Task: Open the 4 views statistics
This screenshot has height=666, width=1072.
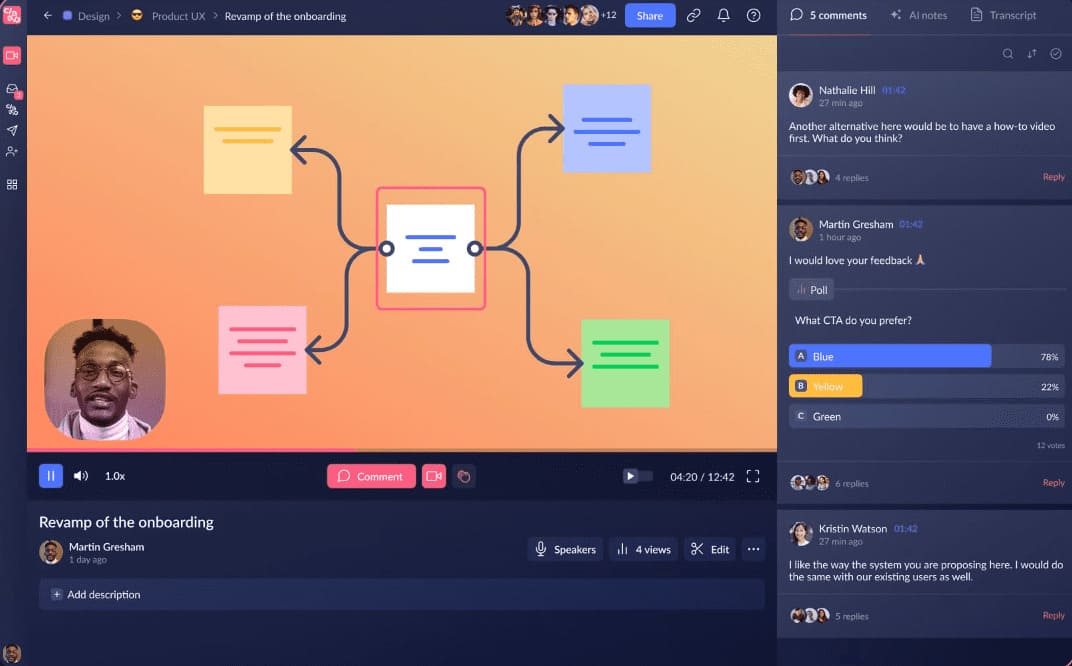Action: [643, 549]
